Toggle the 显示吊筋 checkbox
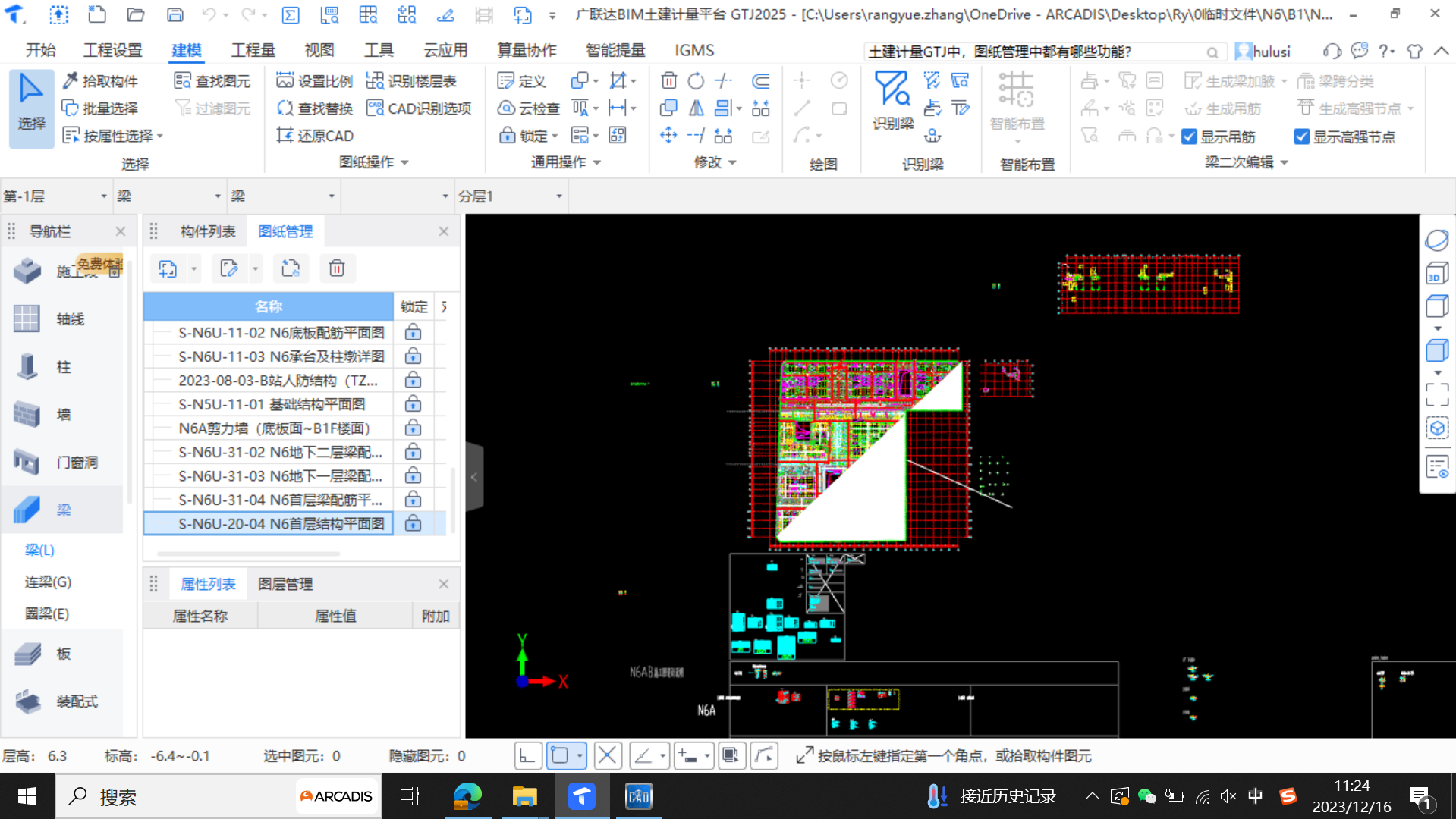The width and height of the screenshot is (1456, 819). [1189, 137]
